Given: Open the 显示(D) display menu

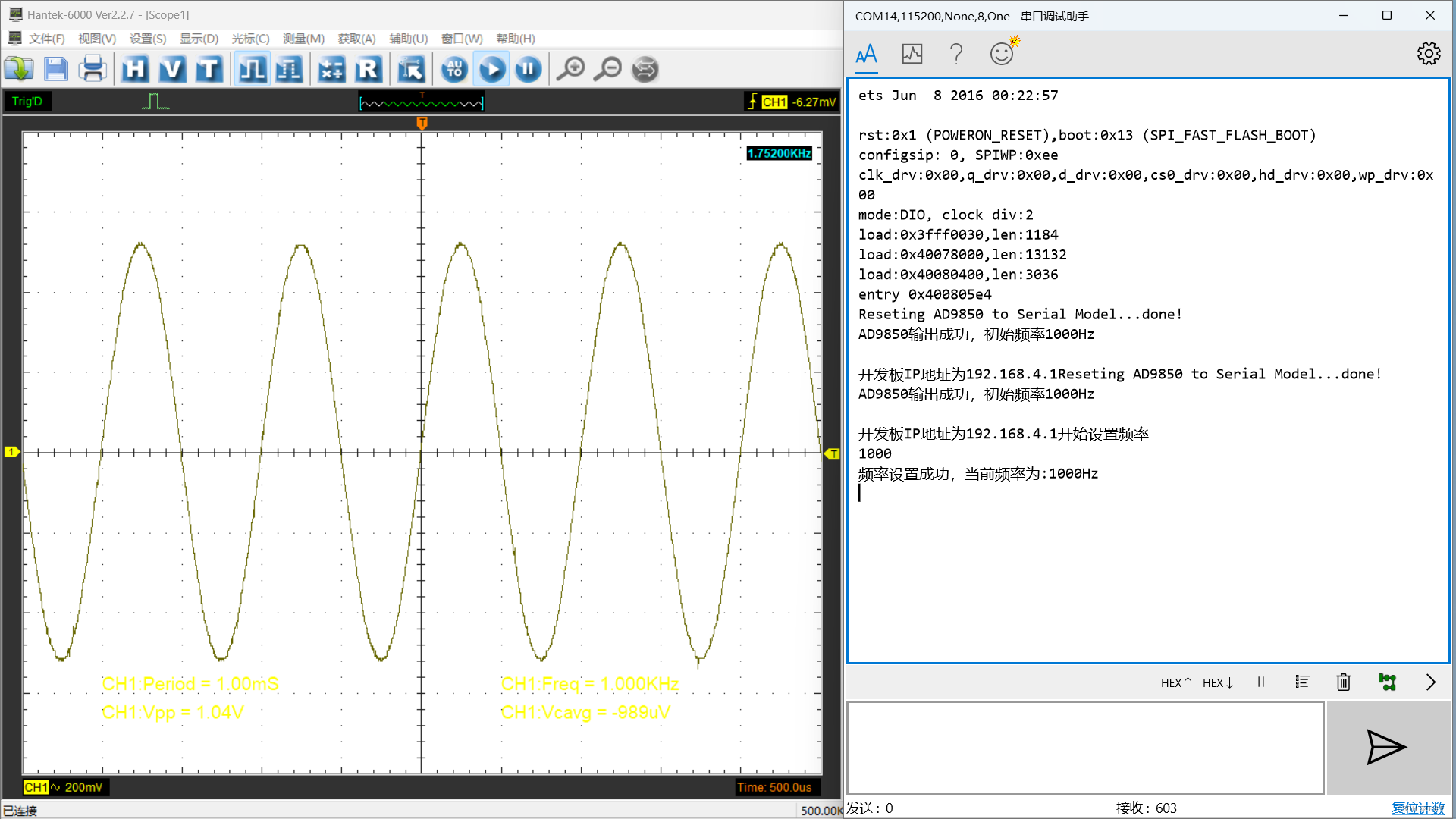Looking at the screenshot, I should [x=199, y=39].
